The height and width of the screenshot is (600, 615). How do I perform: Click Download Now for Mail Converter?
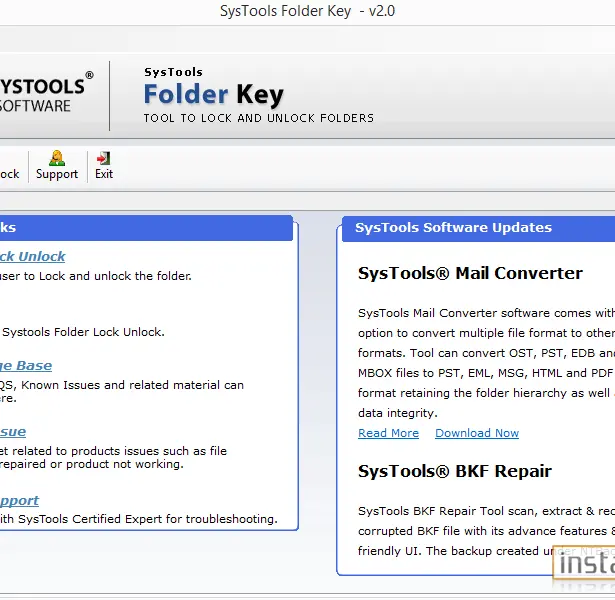(x=477, y=433)
